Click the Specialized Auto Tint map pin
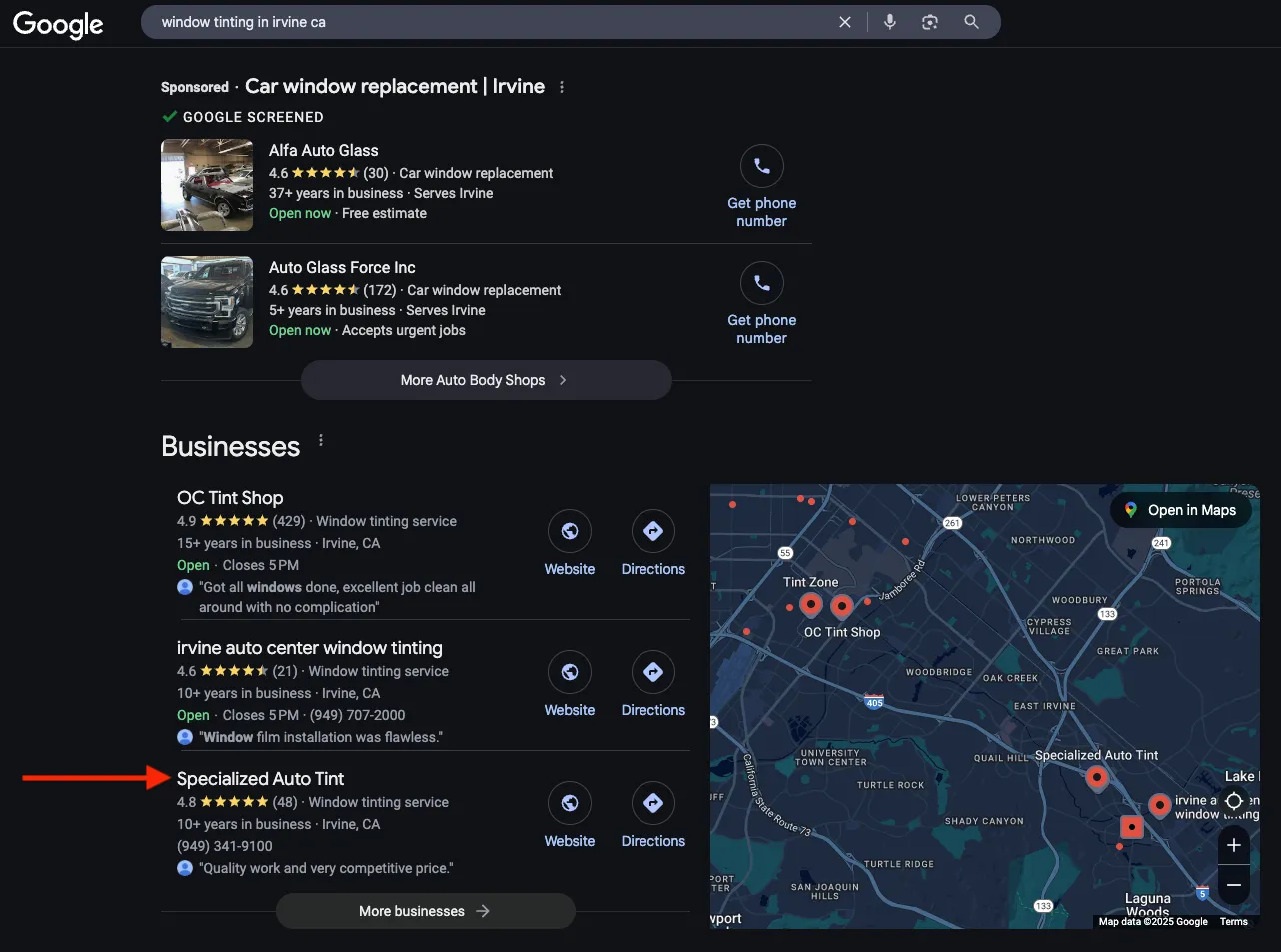This screenshot has width=1281, height=952. coord(1097,777)
